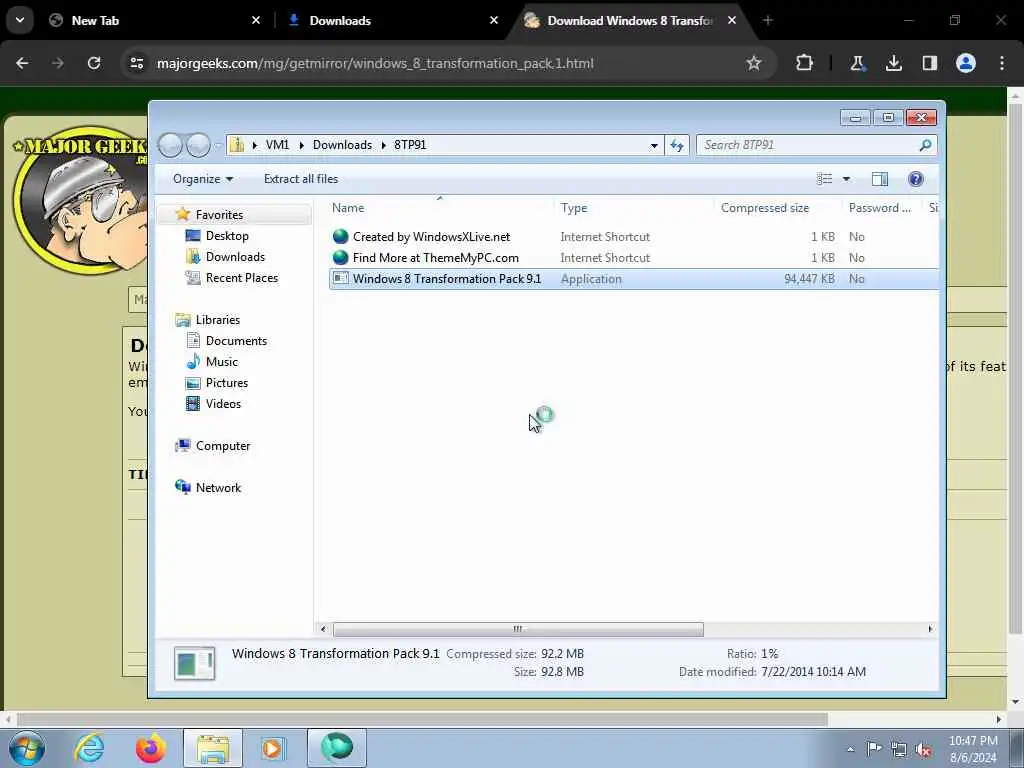Open Downloads in the navigation pane

tap(235, 257)
